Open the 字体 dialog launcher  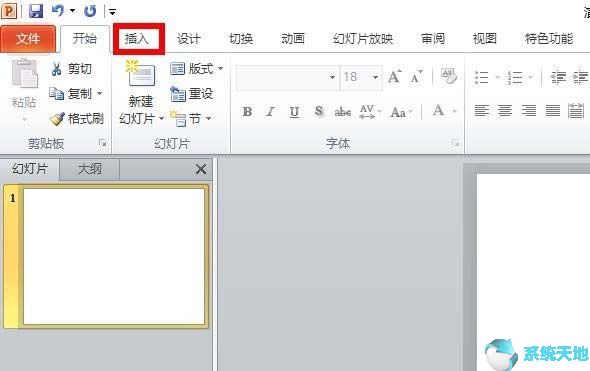(455, 143)
